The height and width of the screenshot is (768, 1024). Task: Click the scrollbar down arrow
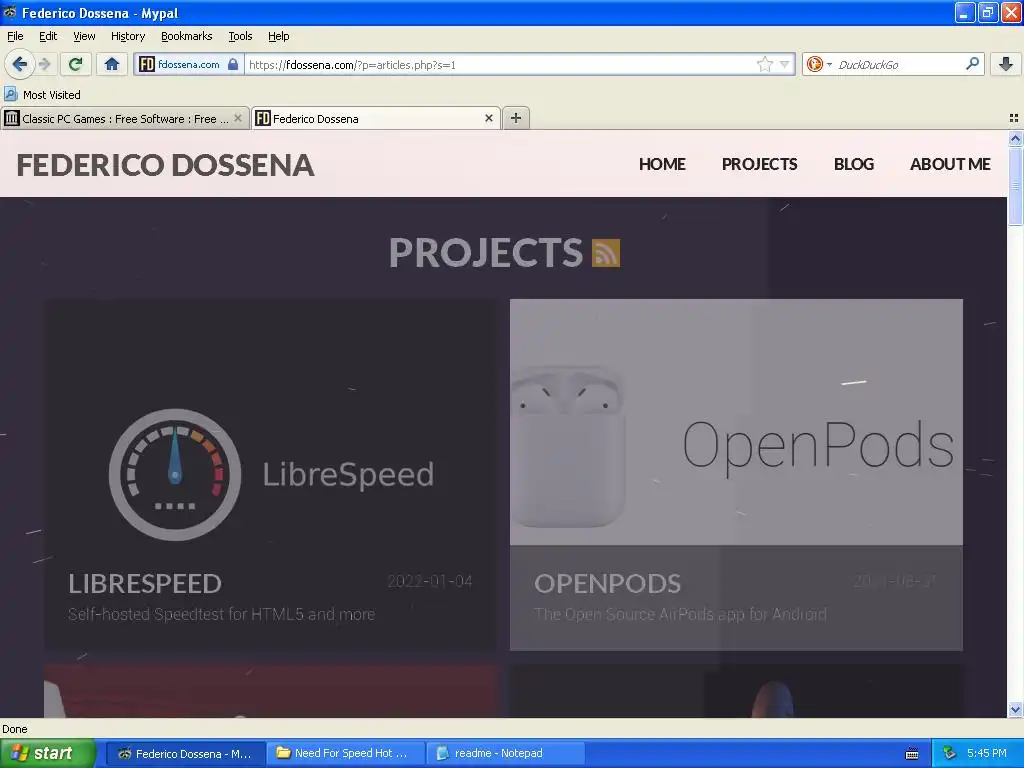coord(1015,709)
